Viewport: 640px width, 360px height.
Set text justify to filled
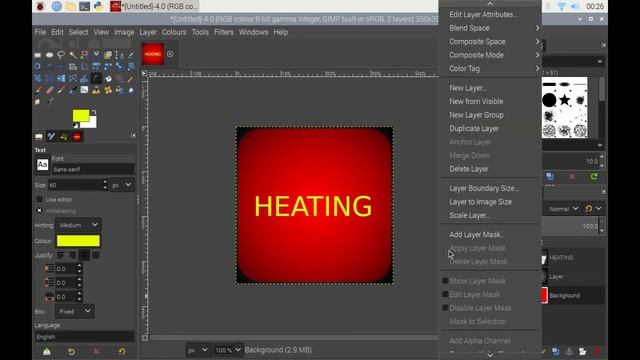pos(96,256)
